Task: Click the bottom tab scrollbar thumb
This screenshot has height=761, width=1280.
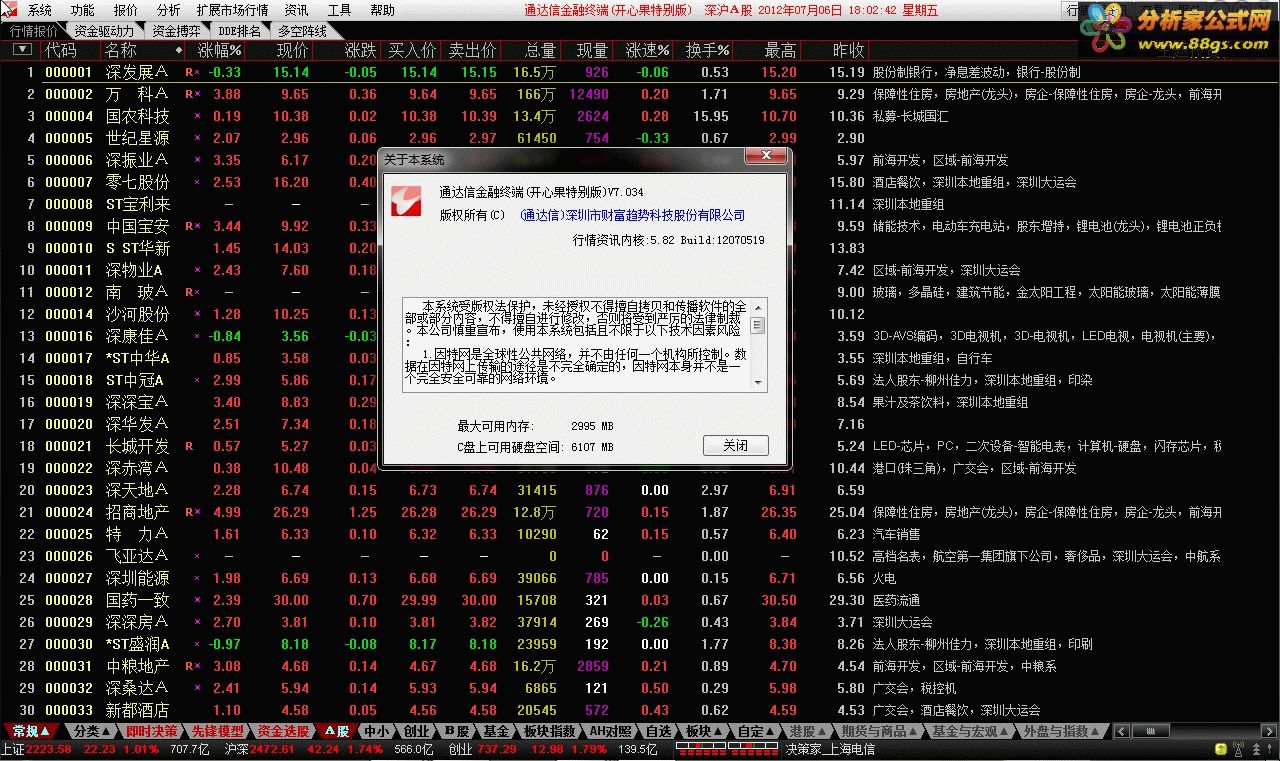Action: point(1150,731)
